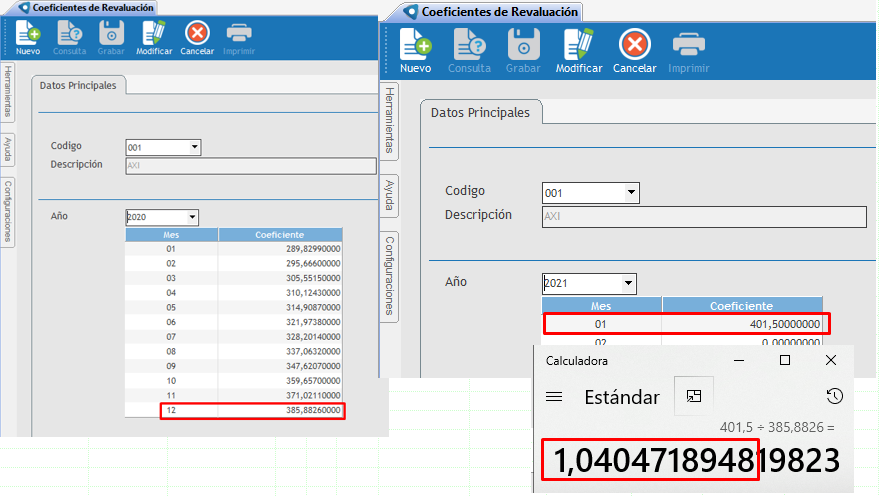Open the Calculadora hamburger menu
Screen dimensions: 879x496
[x=553, y=397]
